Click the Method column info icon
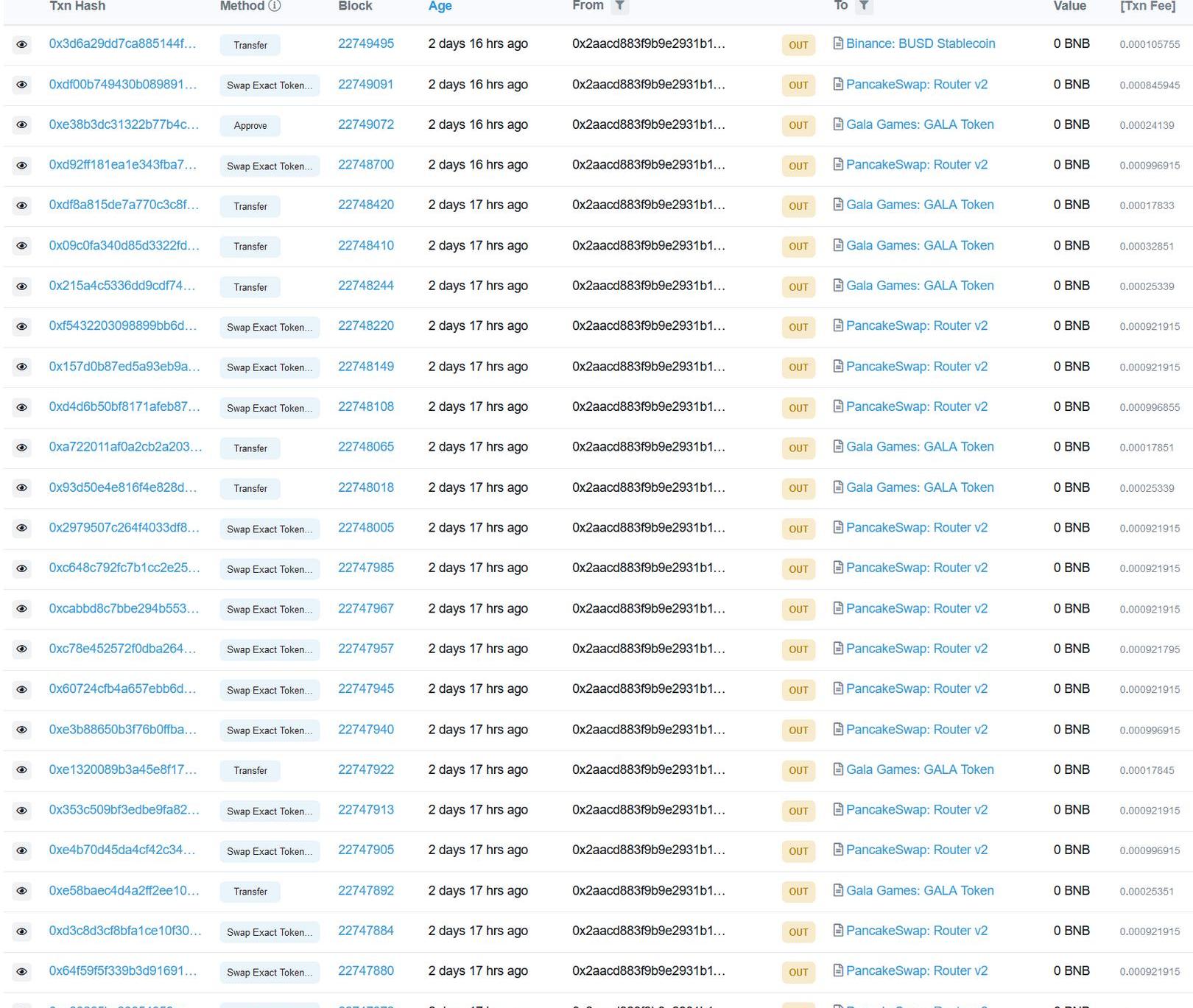 [275, 6]
